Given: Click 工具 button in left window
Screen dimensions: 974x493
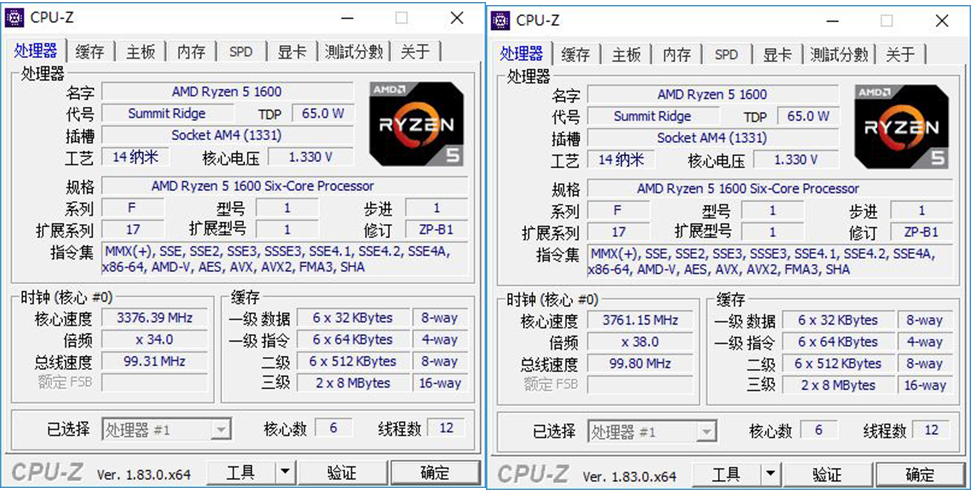Looking at the screenshot, I should [x=241, y=473].
